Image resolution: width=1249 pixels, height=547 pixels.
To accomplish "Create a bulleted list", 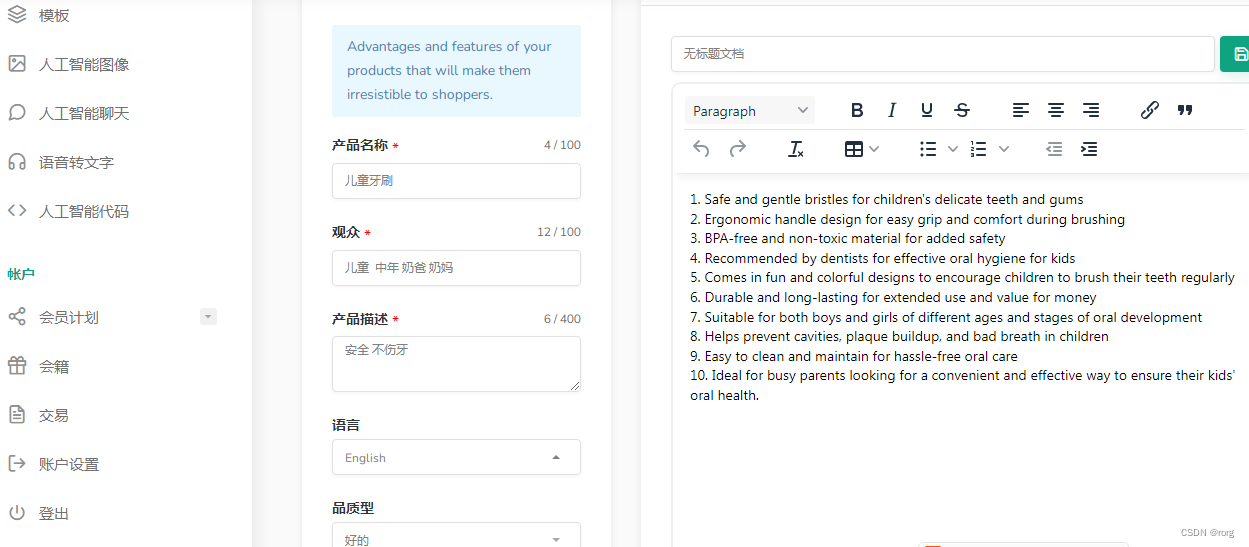I will point(928,149).
